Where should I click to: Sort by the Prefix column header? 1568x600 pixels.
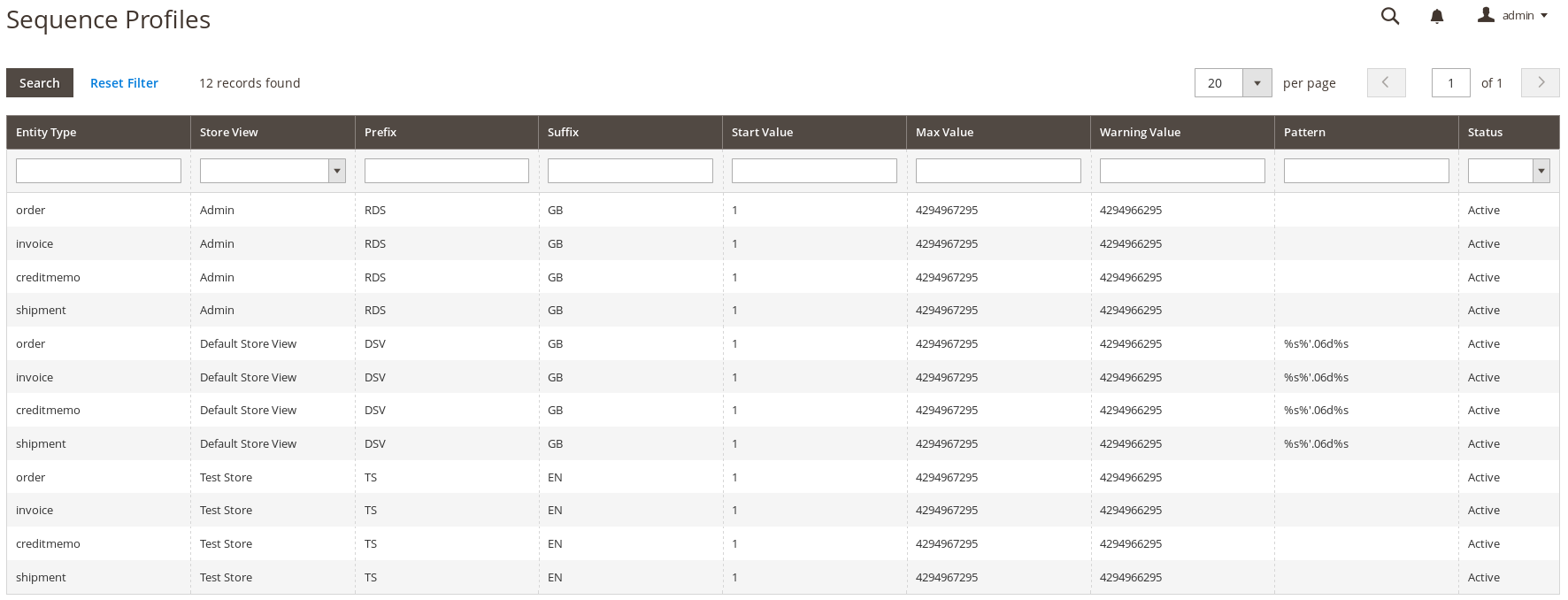(x=447, y=132)
